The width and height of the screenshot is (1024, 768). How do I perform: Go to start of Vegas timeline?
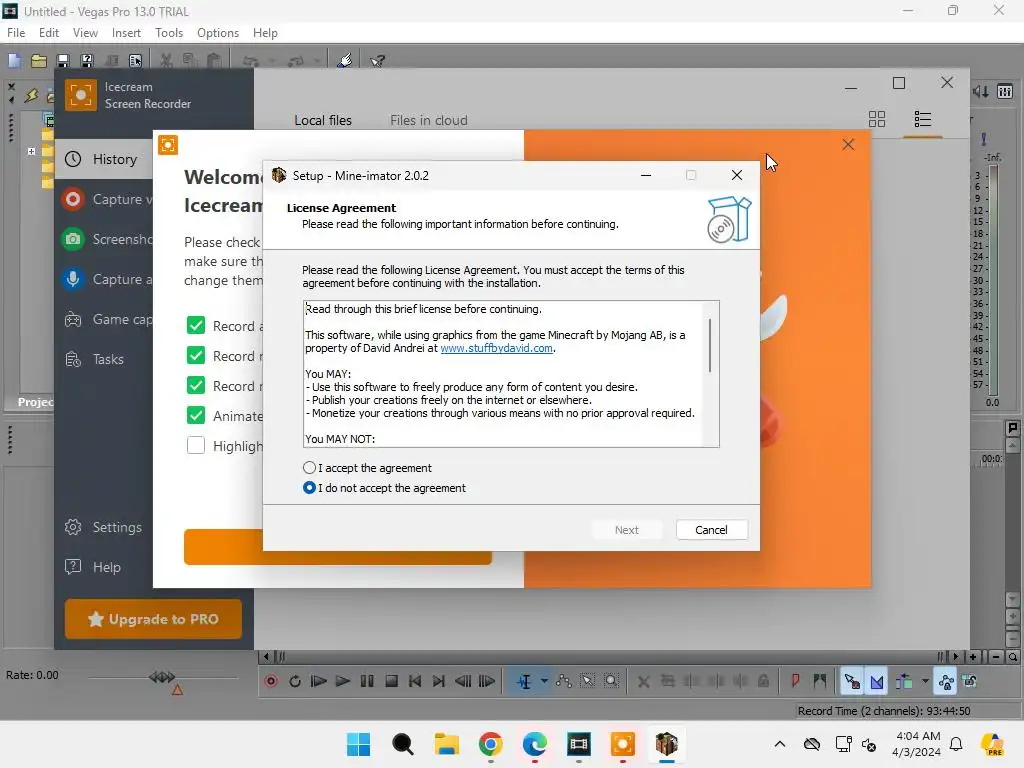(x=415, y=681)
